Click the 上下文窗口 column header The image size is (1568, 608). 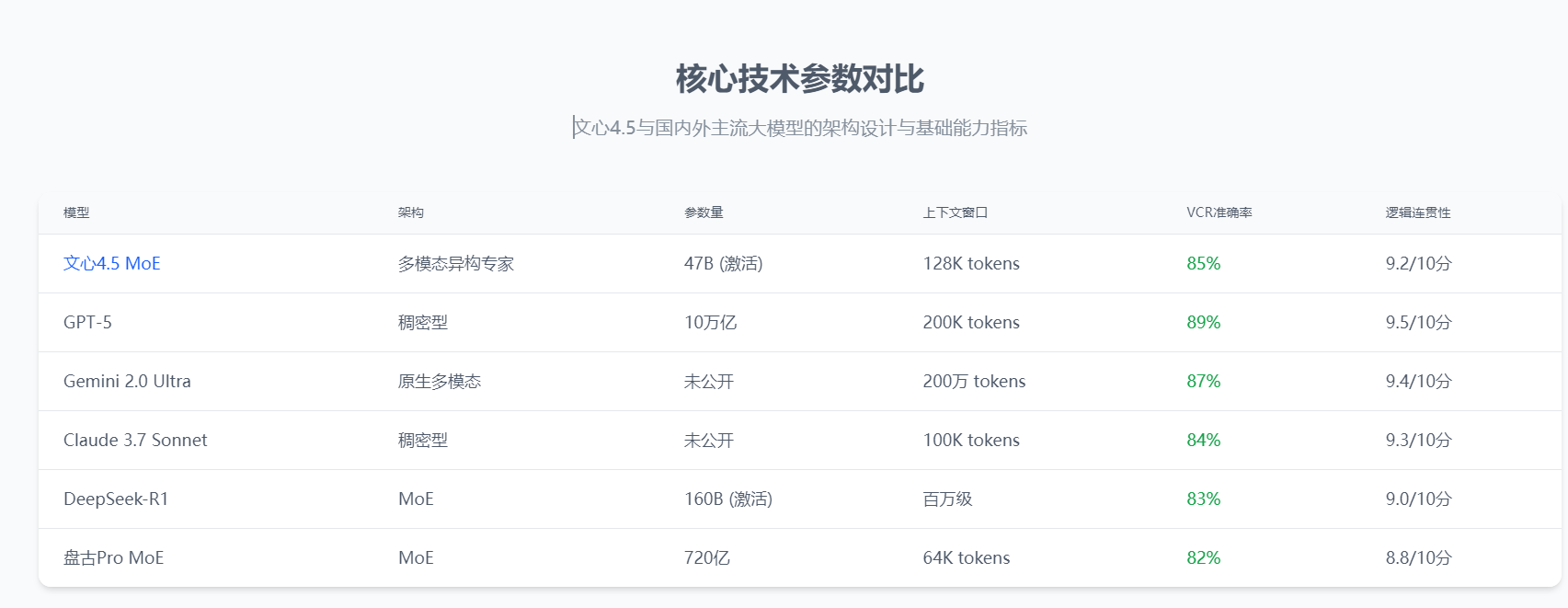click(x=956, y=212)
